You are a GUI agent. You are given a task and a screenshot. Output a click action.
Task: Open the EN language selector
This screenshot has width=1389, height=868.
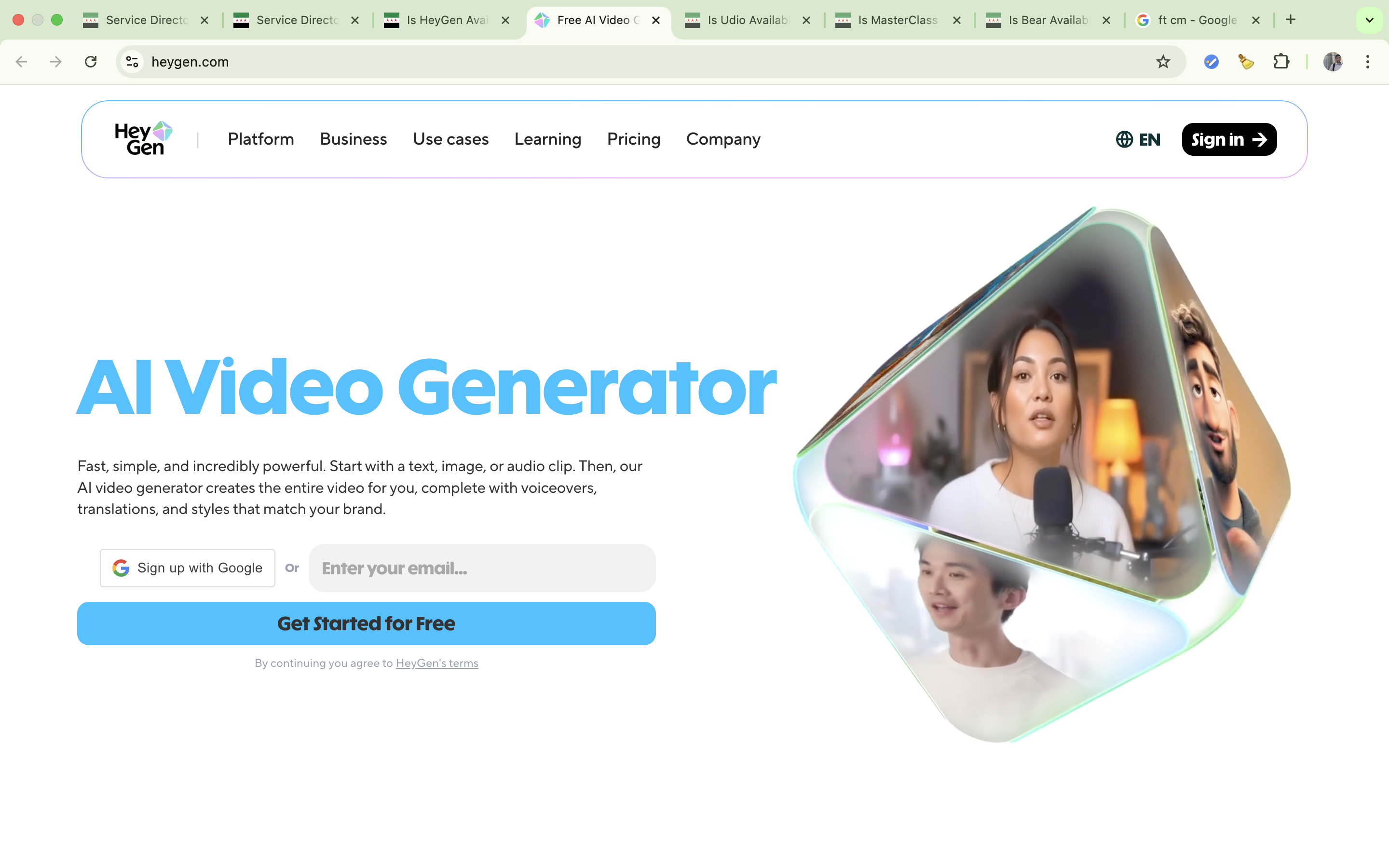[x=1138, y=139]
